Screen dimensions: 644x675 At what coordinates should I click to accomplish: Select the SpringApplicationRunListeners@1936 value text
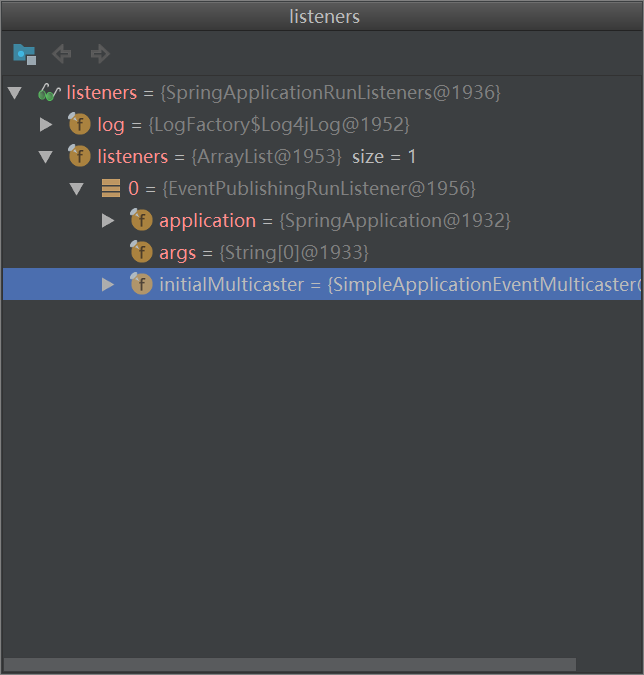pos(331,93)
